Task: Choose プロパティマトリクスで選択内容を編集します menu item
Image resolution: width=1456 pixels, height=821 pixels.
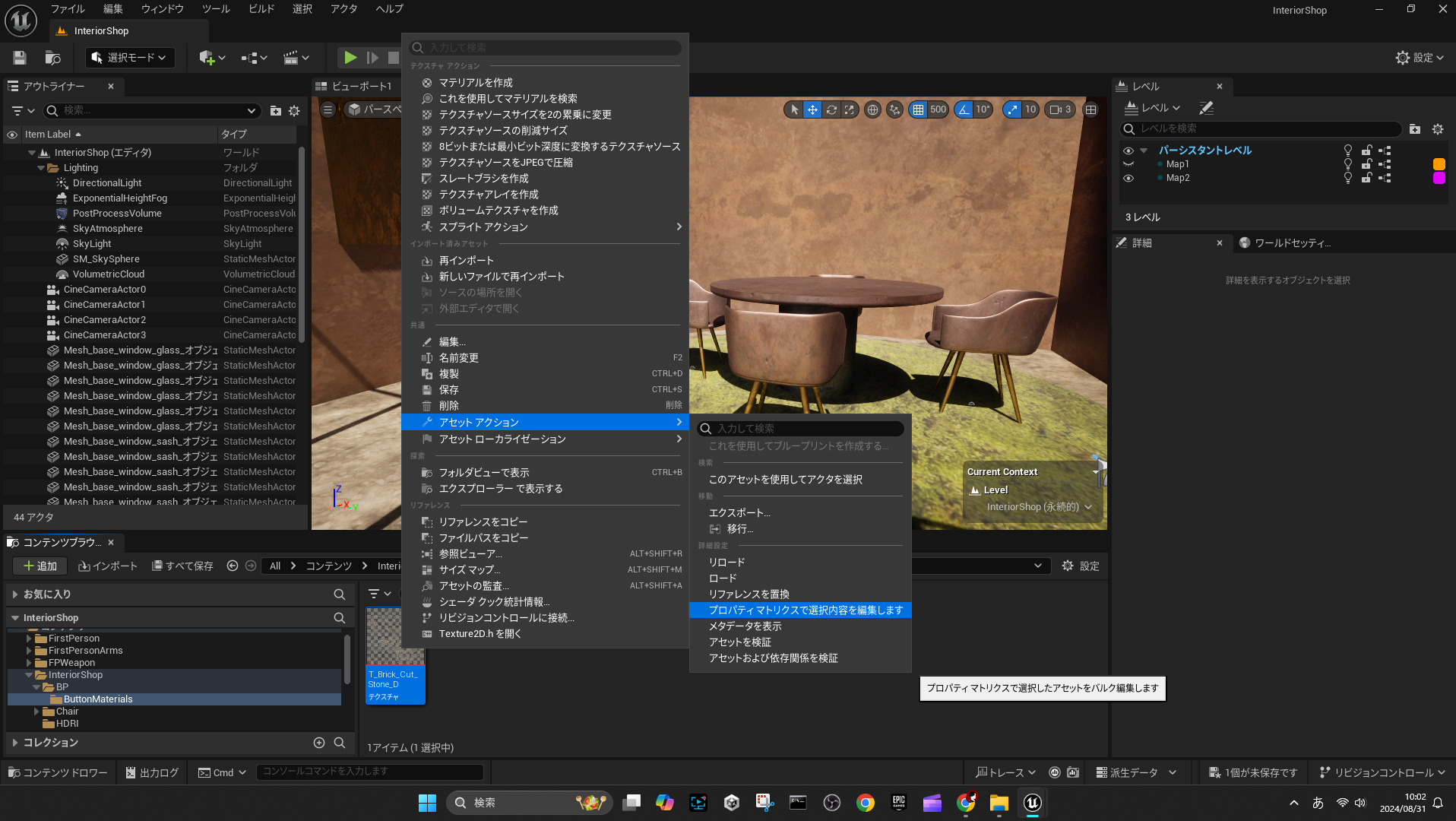Action: click(805, 610)
